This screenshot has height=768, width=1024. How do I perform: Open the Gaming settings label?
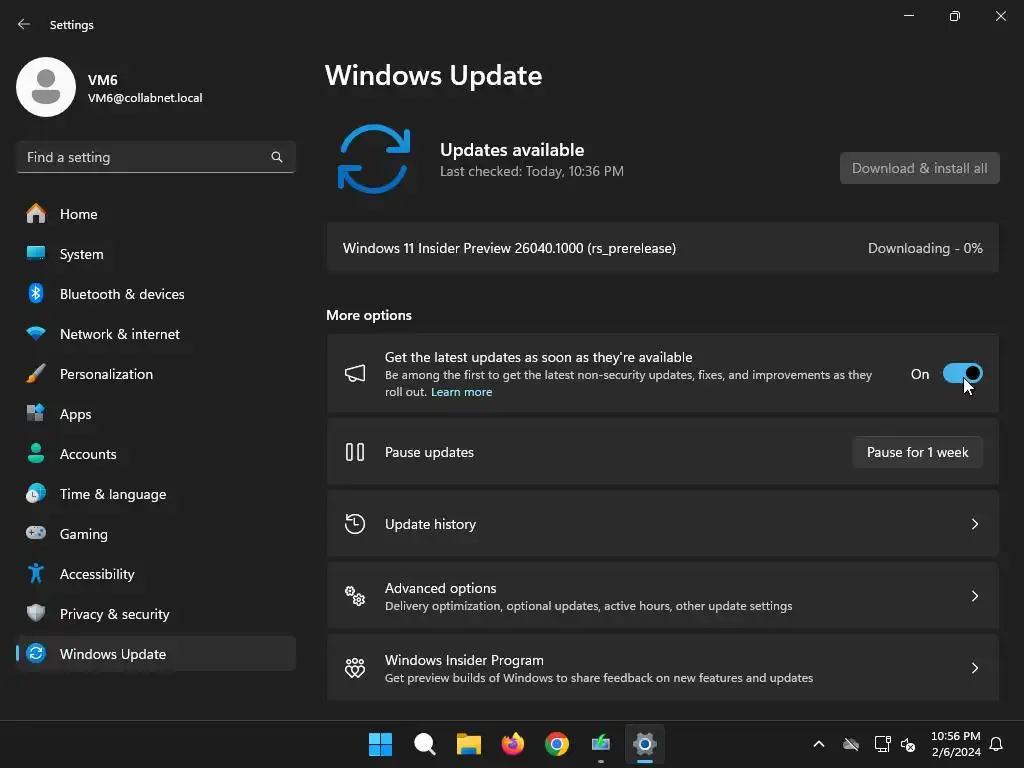point(84,534)
